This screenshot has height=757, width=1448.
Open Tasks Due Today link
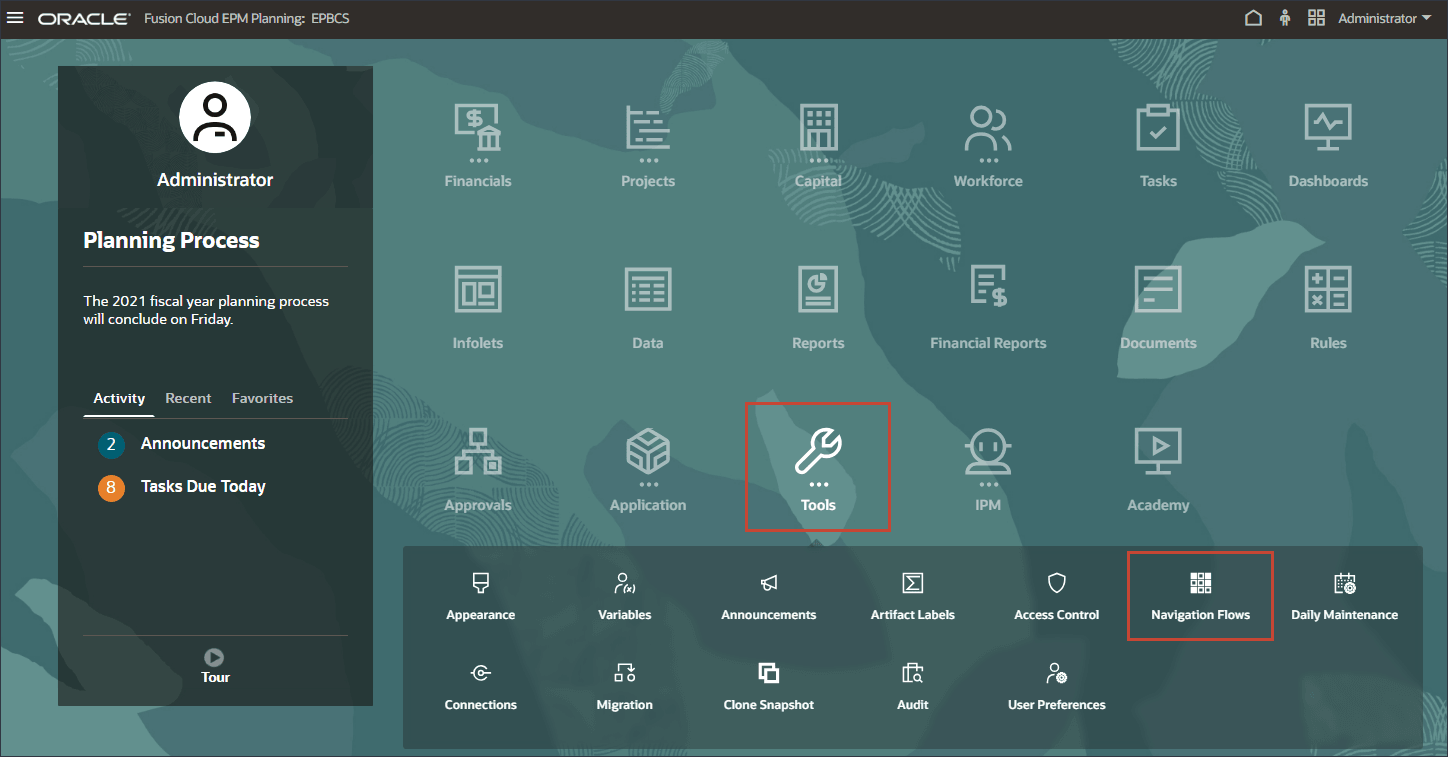[x=203, y=487]
